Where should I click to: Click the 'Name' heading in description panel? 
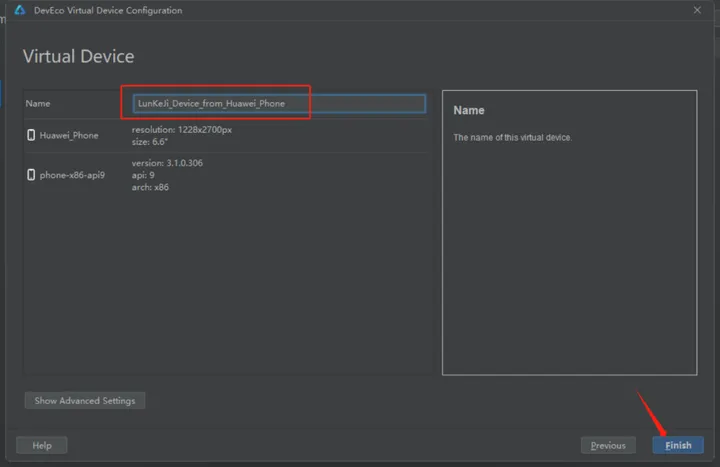tap(469, 110)
